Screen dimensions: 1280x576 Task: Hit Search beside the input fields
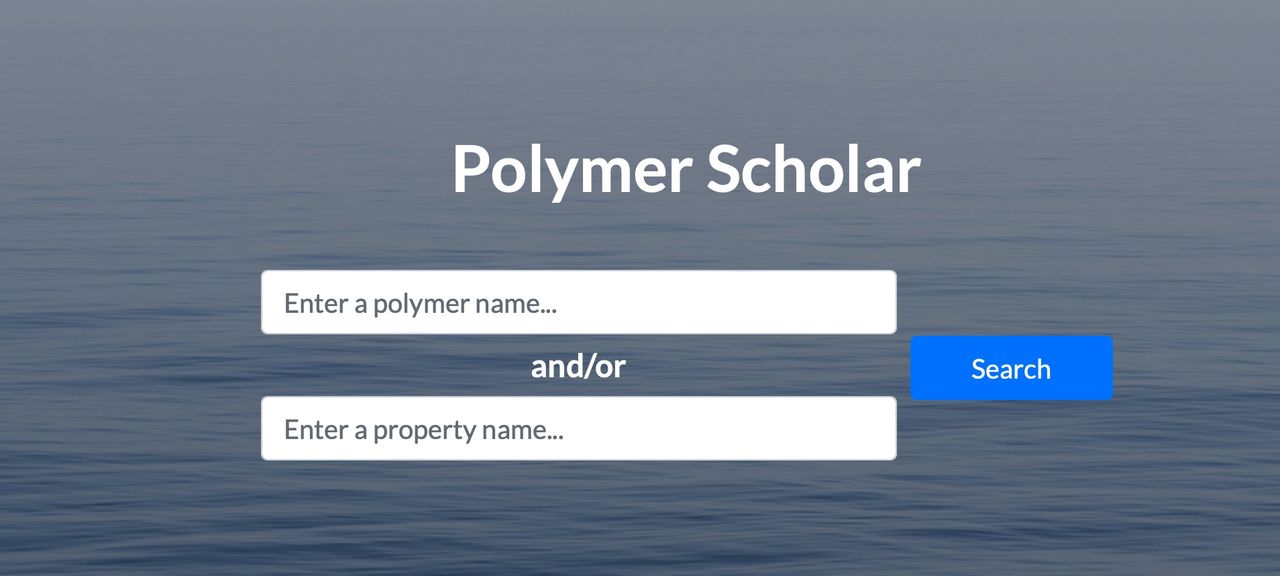click(x=1011, y=368)
